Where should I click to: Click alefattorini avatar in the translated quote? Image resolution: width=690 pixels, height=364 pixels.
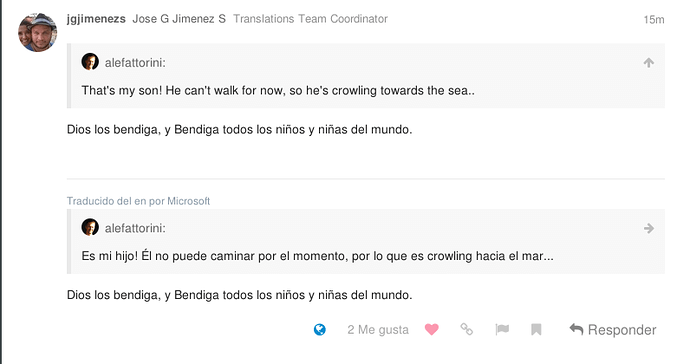point(90,227)
